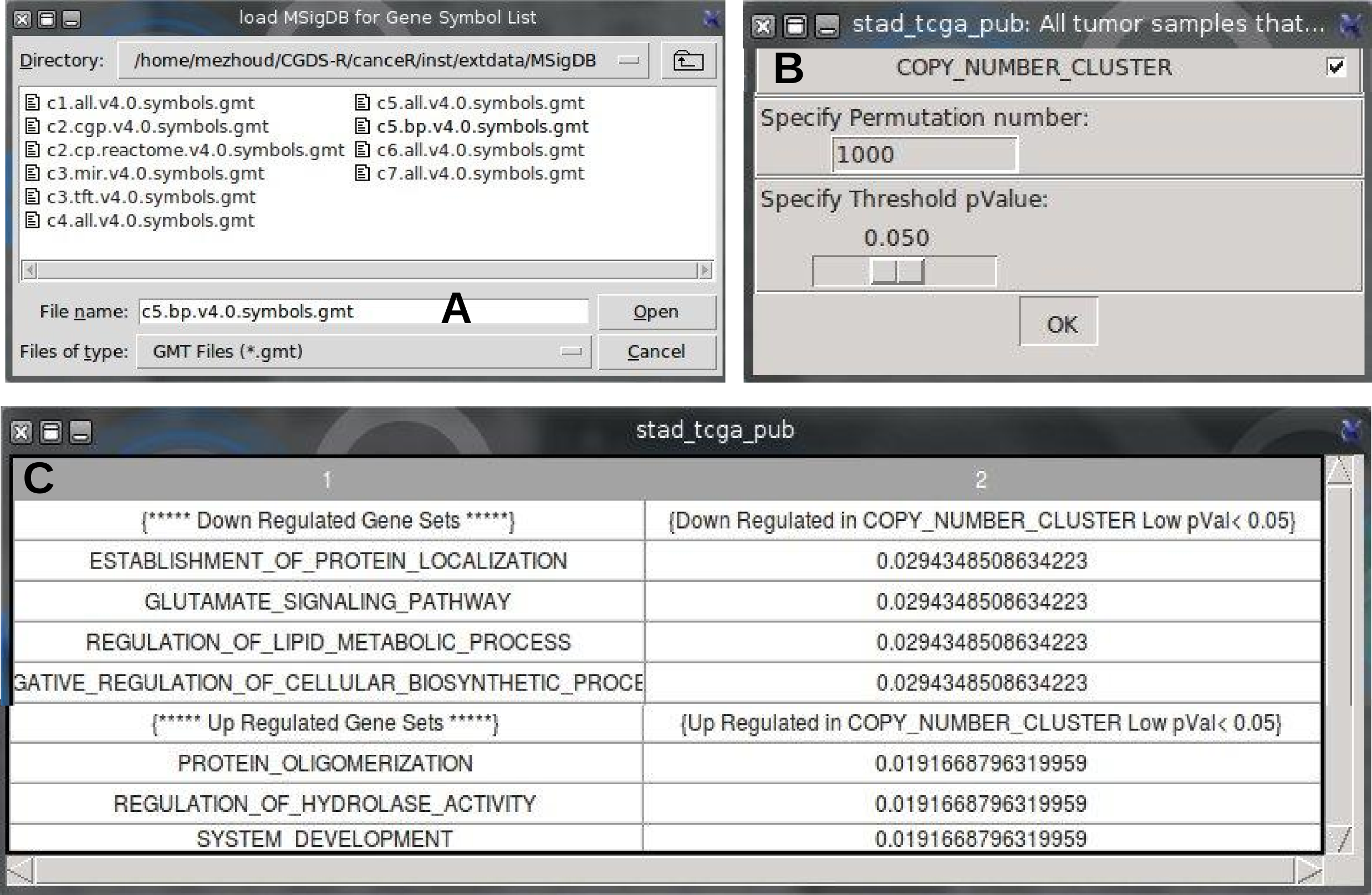Go up one directory level

pyautogui.click(x=688, y=60)
